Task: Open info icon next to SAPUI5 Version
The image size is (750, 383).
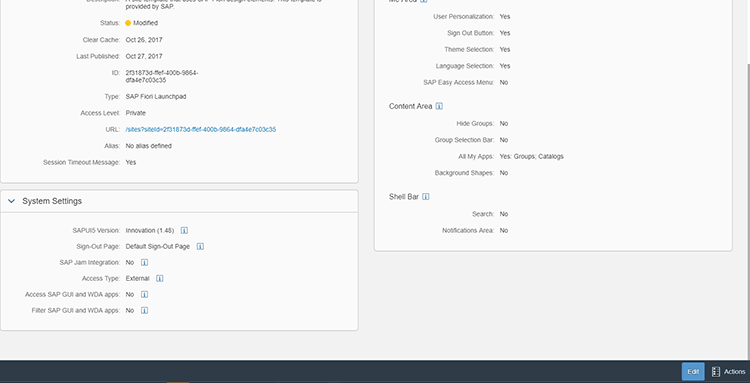Action: click(184, 230)
